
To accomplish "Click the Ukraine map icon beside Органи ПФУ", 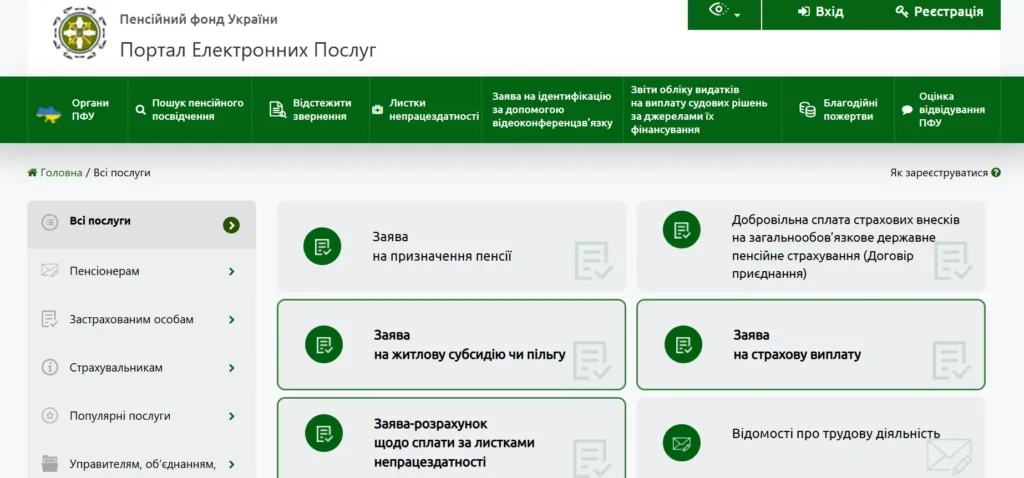I will click(x=48, y=114).
